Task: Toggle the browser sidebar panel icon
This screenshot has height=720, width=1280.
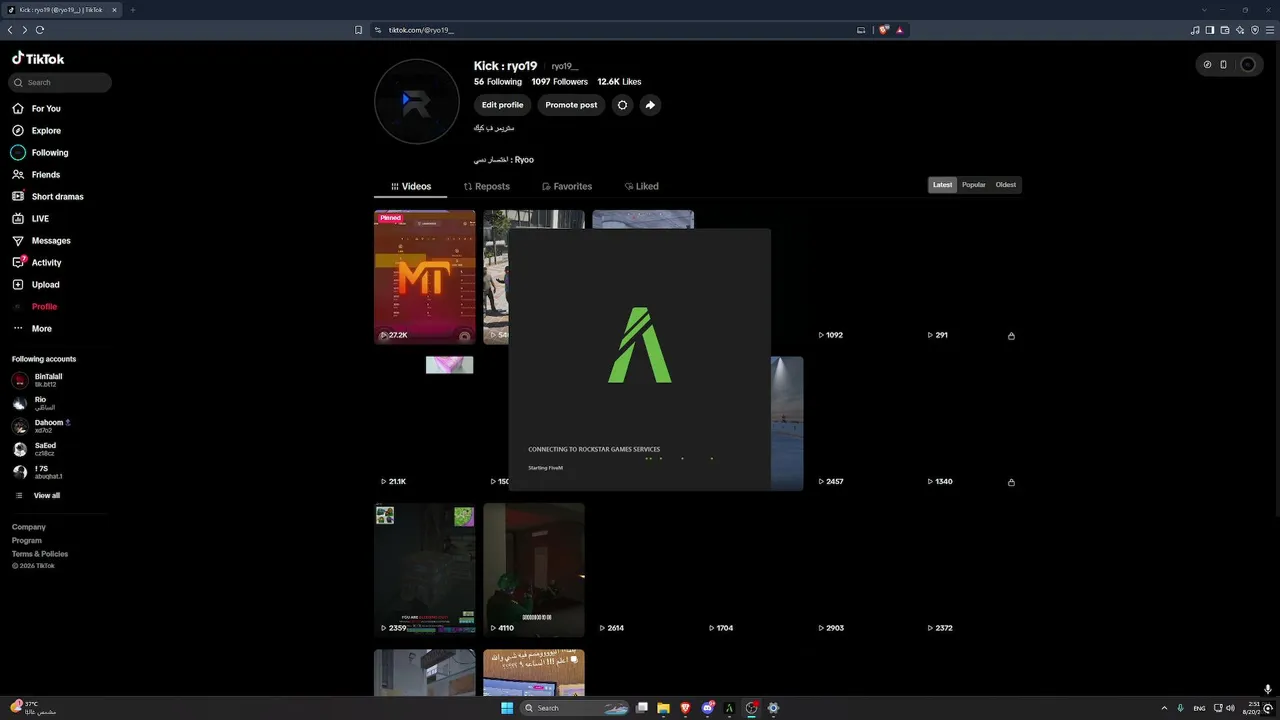Action: coord(1210,30)
